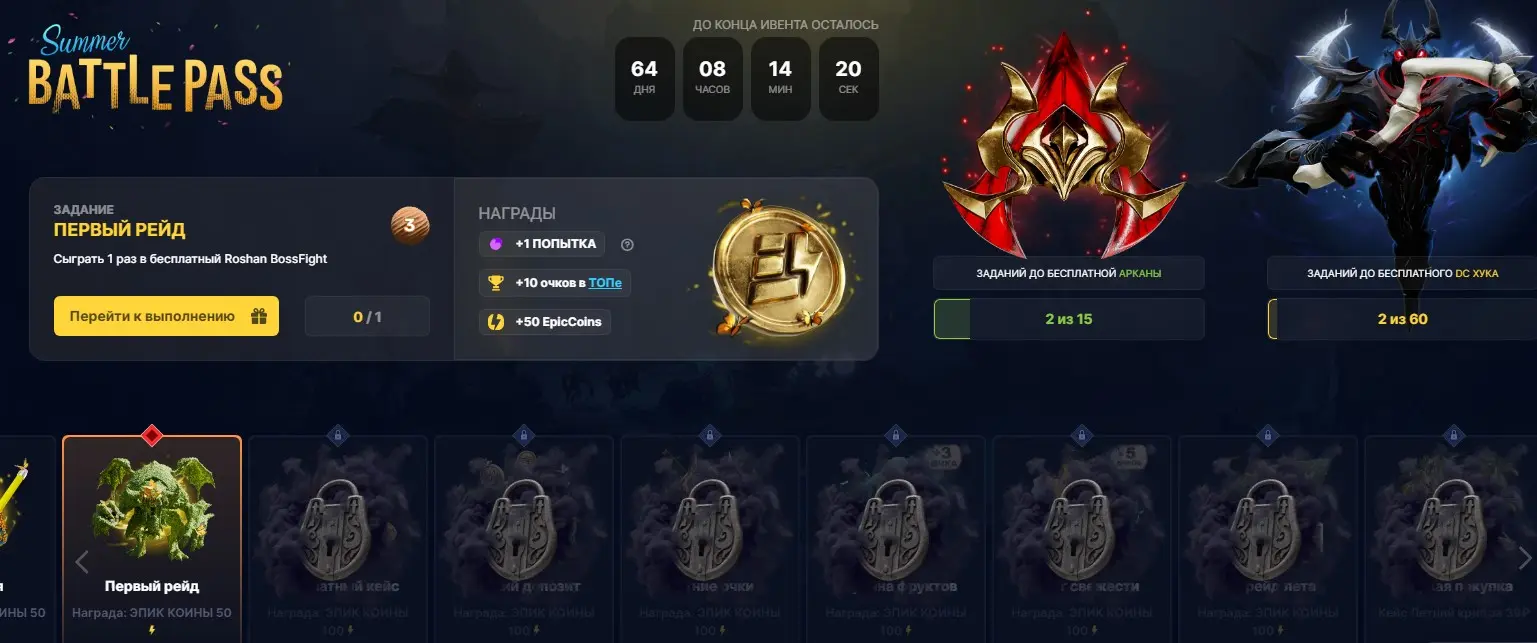Click the purple attempt orb icon
This screenshot has height=643, width=1537.
coord(495,244)
